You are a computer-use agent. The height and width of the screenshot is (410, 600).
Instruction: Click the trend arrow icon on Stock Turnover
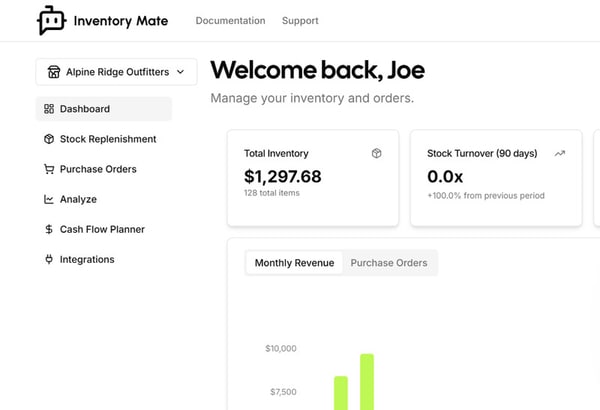coord(559,153)
